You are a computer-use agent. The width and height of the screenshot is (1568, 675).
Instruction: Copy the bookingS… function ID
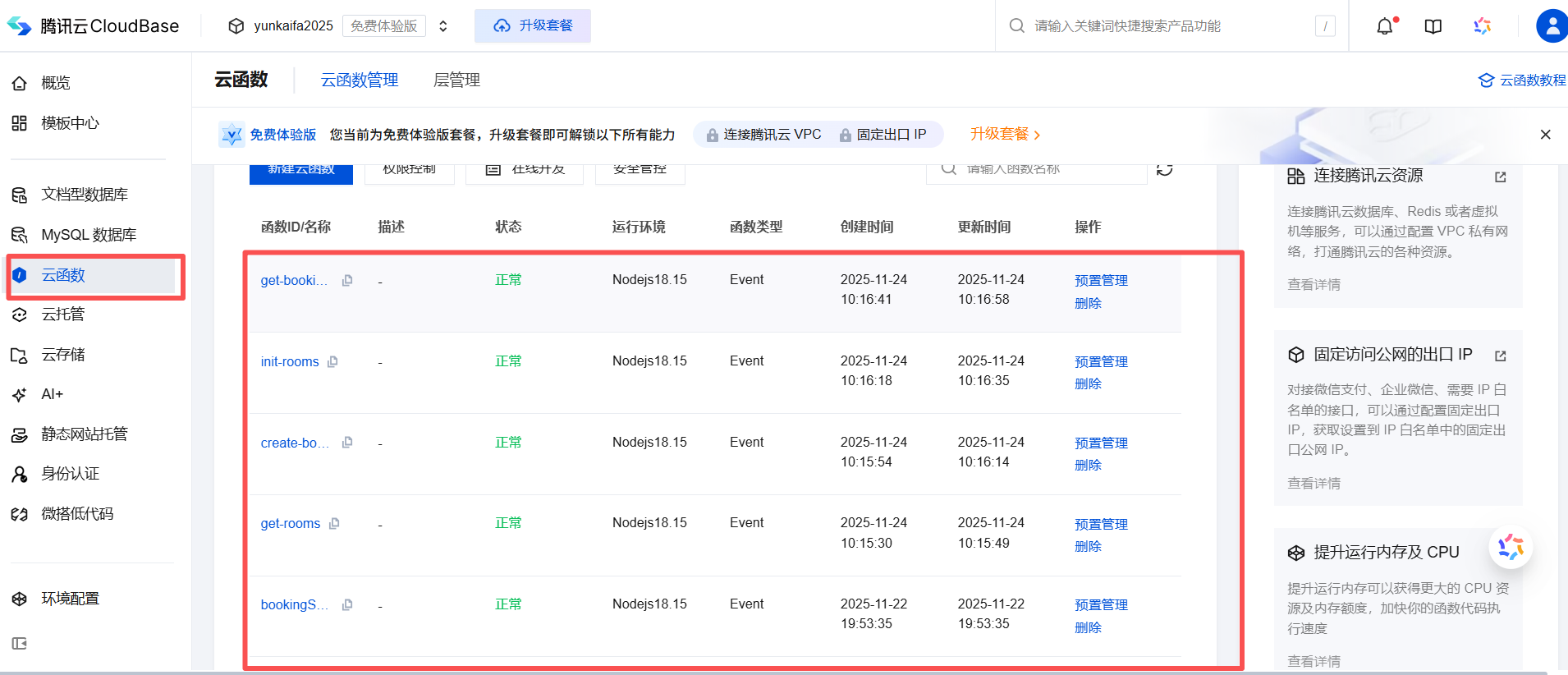(347, 605)
